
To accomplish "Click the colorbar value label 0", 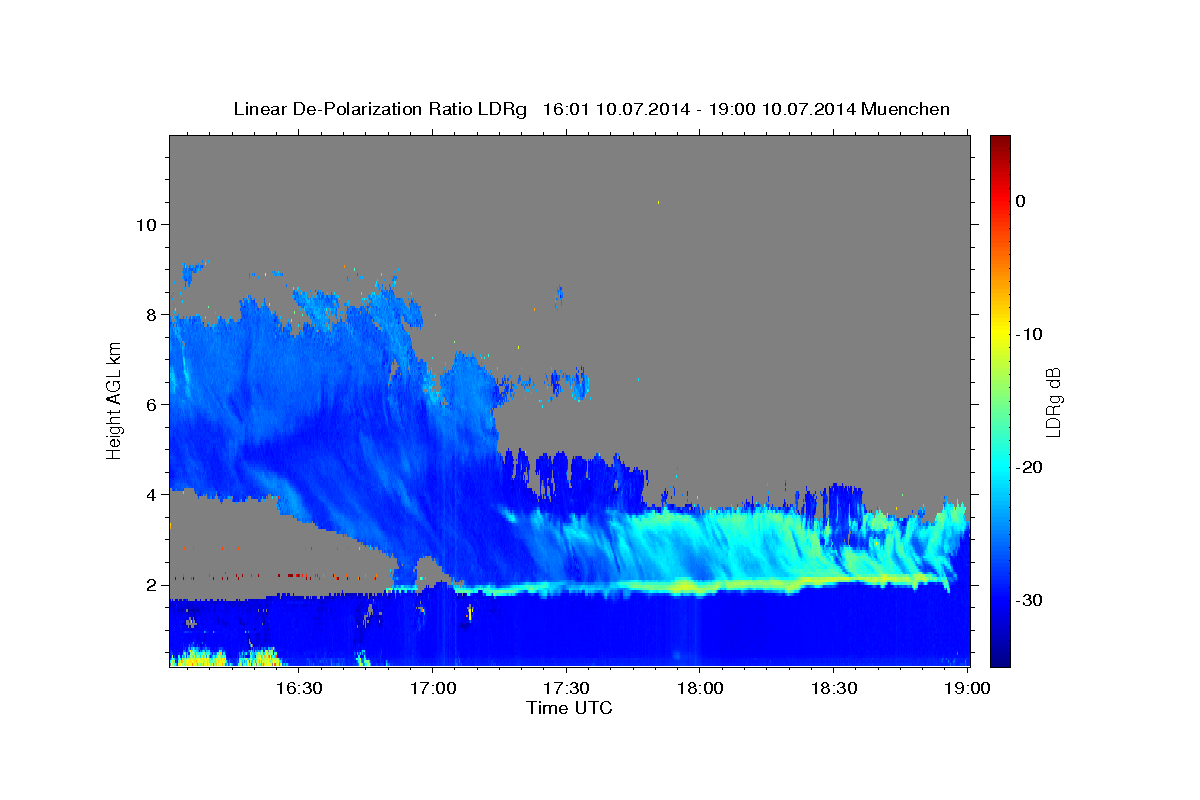I will [1020, 201].
